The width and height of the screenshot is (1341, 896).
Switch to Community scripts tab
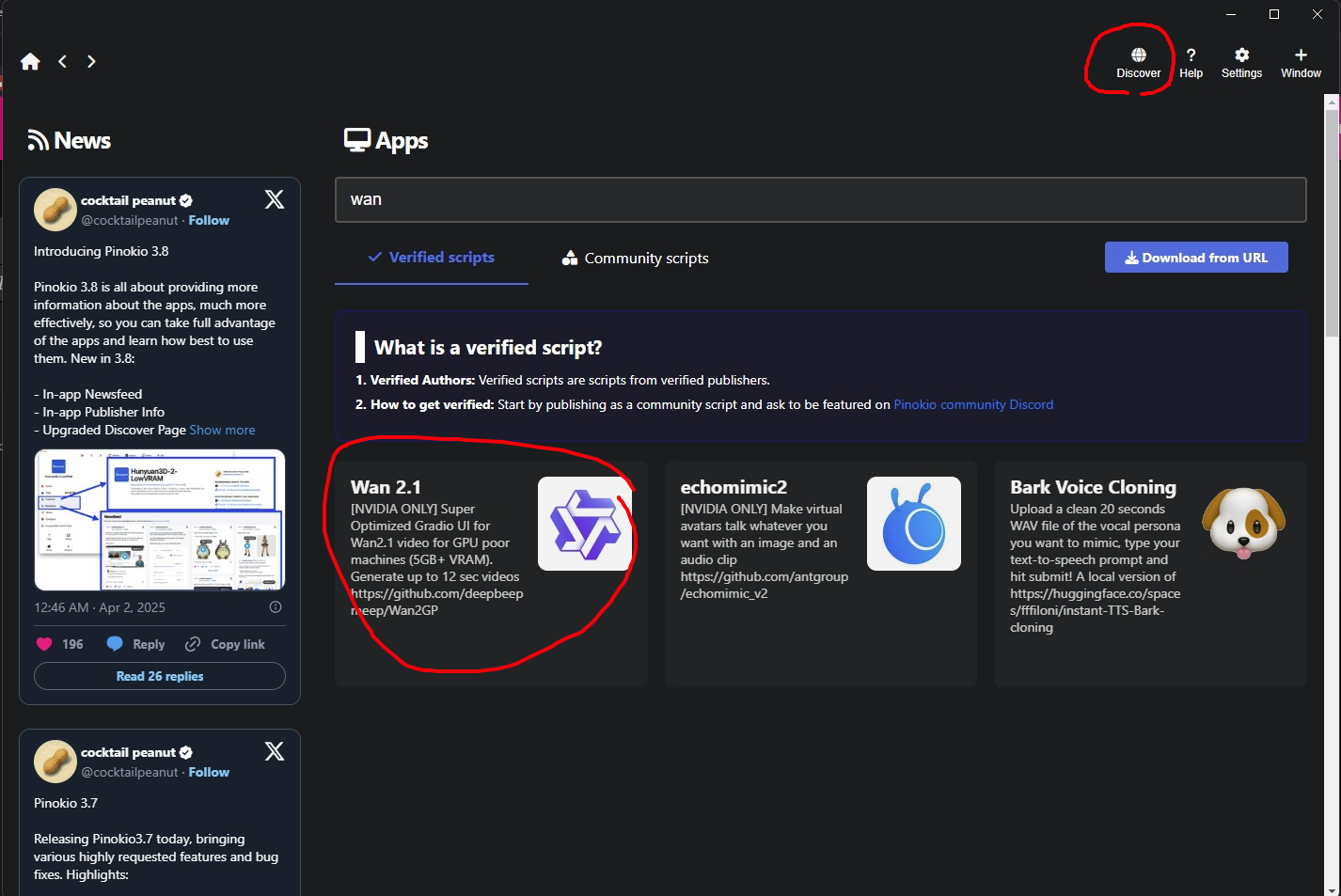[x=636, y=259]
